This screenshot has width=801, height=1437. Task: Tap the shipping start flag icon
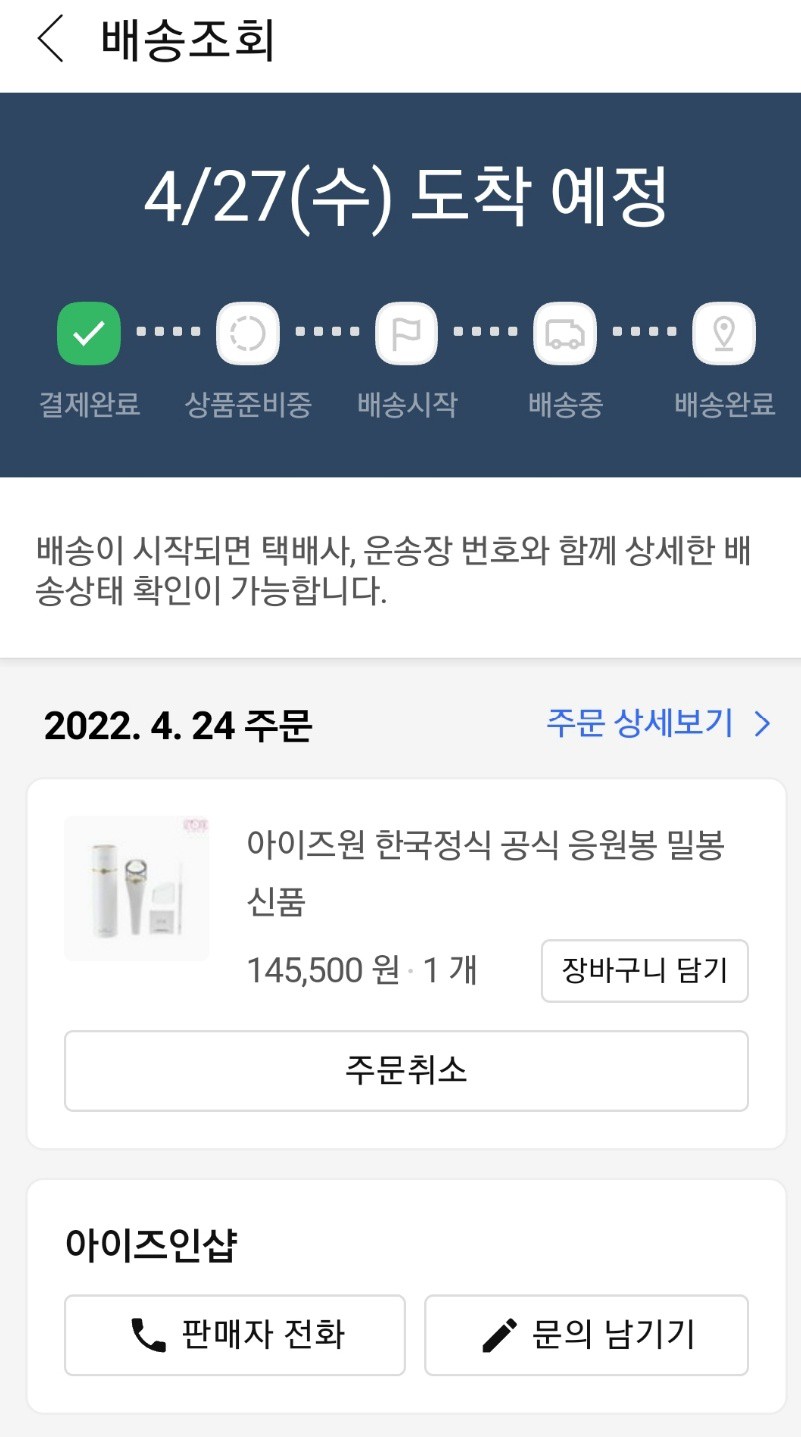[x=406, y=333]
